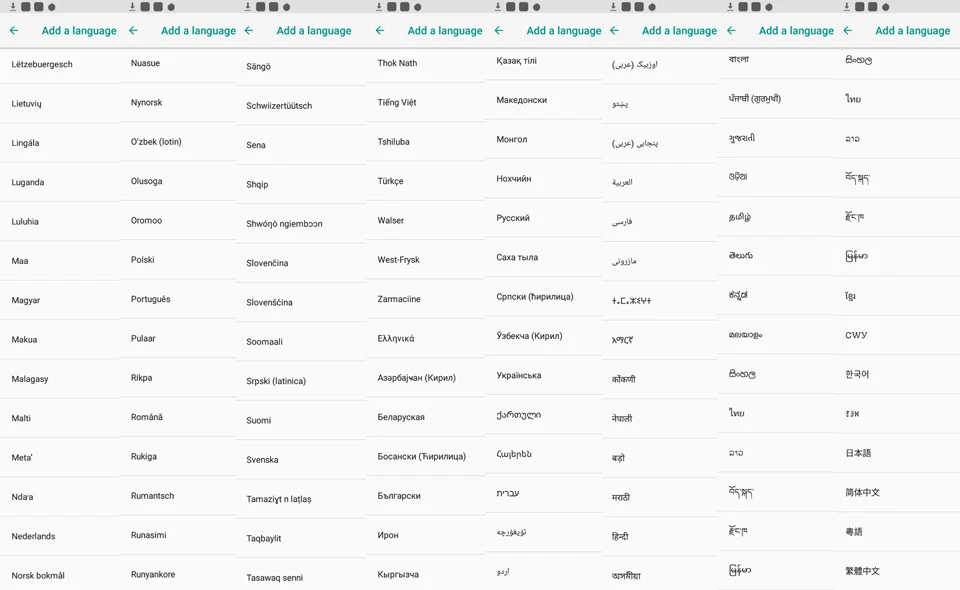This screenshot has width=960, height=590.
Task: Tap back arrow above the Nuasue list
Action: coord(133,31)
